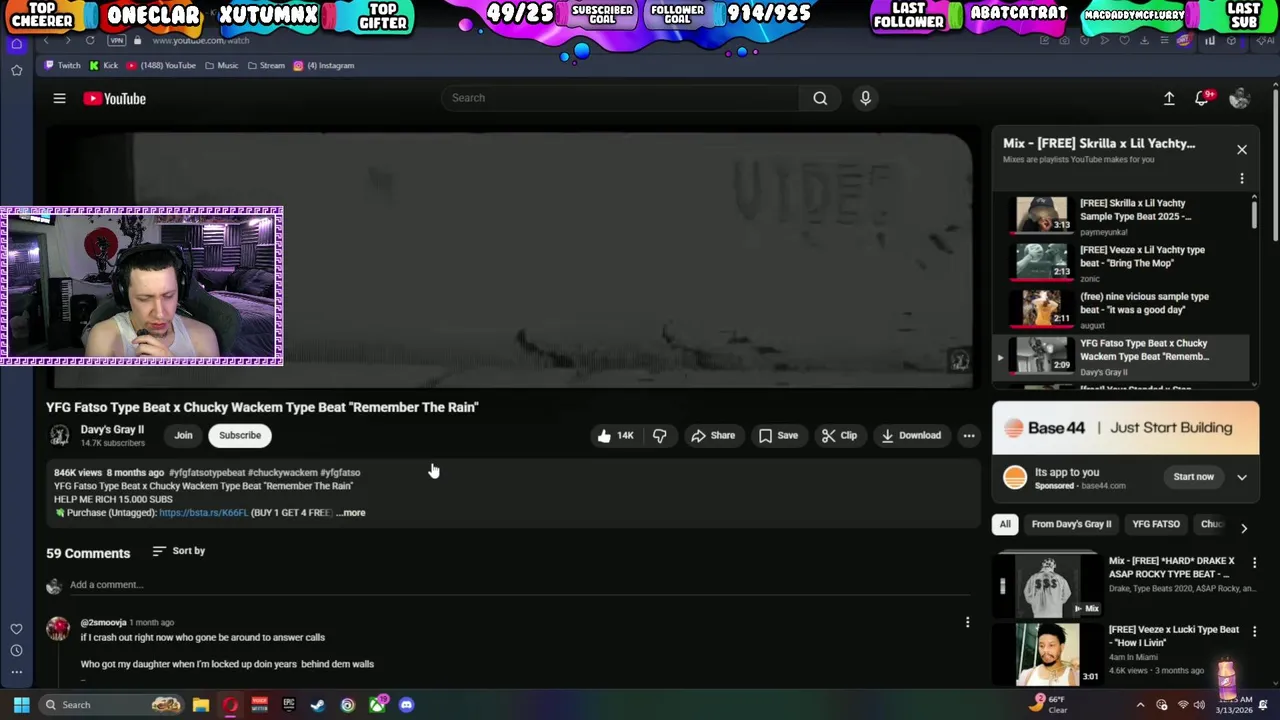Open options for @2smoovja's comment
The width and height of the screenshot is (1280, 720).
click(x=967, y=623)
